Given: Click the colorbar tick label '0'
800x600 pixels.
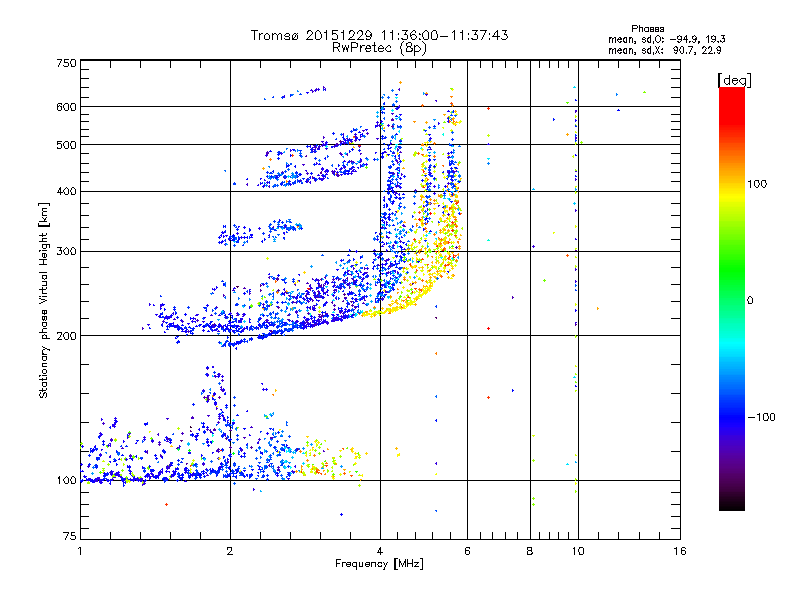Looking at the screenshot, I should click(x=750, y=301).
